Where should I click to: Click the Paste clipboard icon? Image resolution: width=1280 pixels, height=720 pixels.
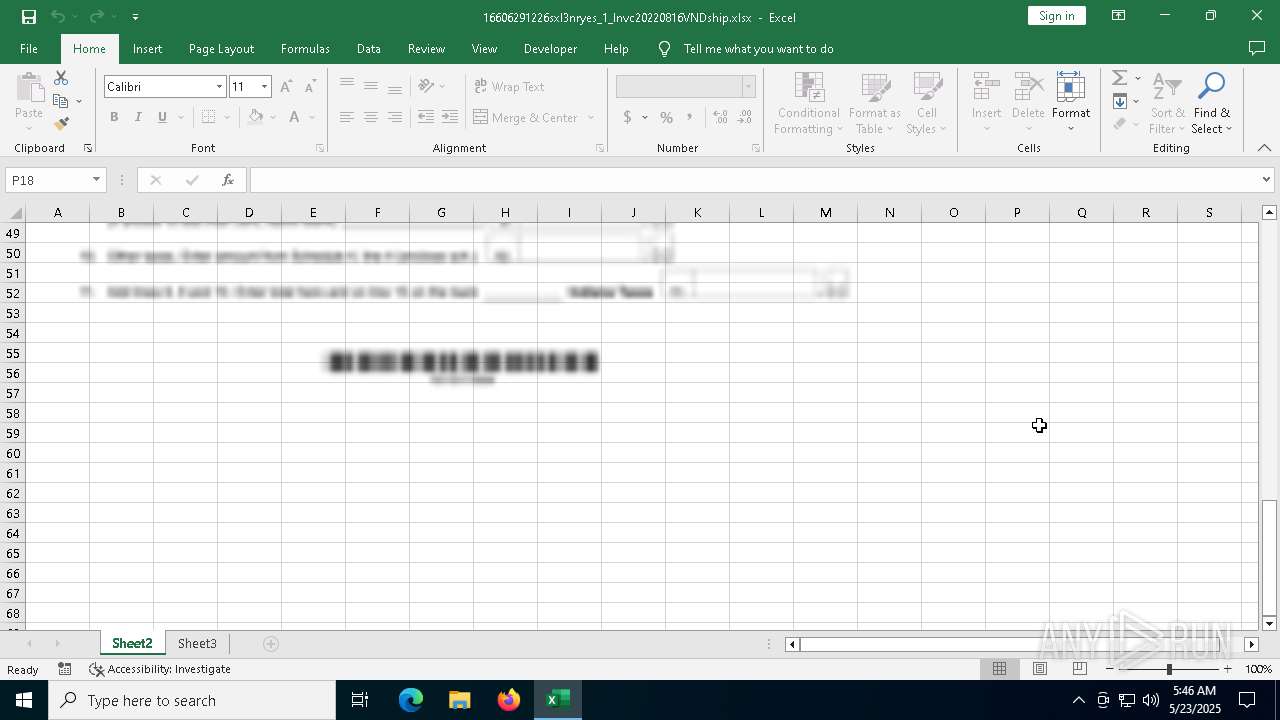tap(29, 88)
